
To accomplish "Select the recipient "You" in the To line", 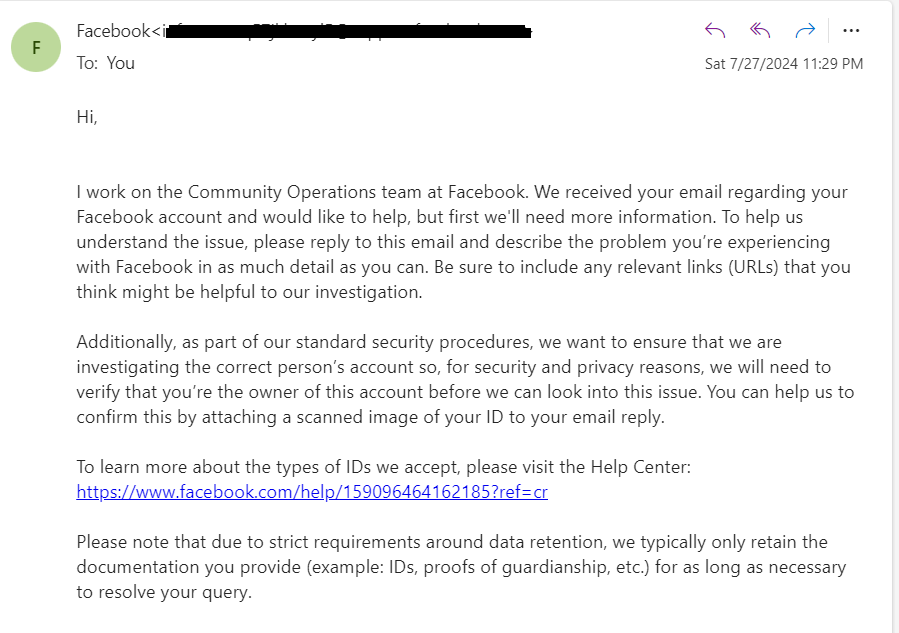I will click(x=121, y=63).
